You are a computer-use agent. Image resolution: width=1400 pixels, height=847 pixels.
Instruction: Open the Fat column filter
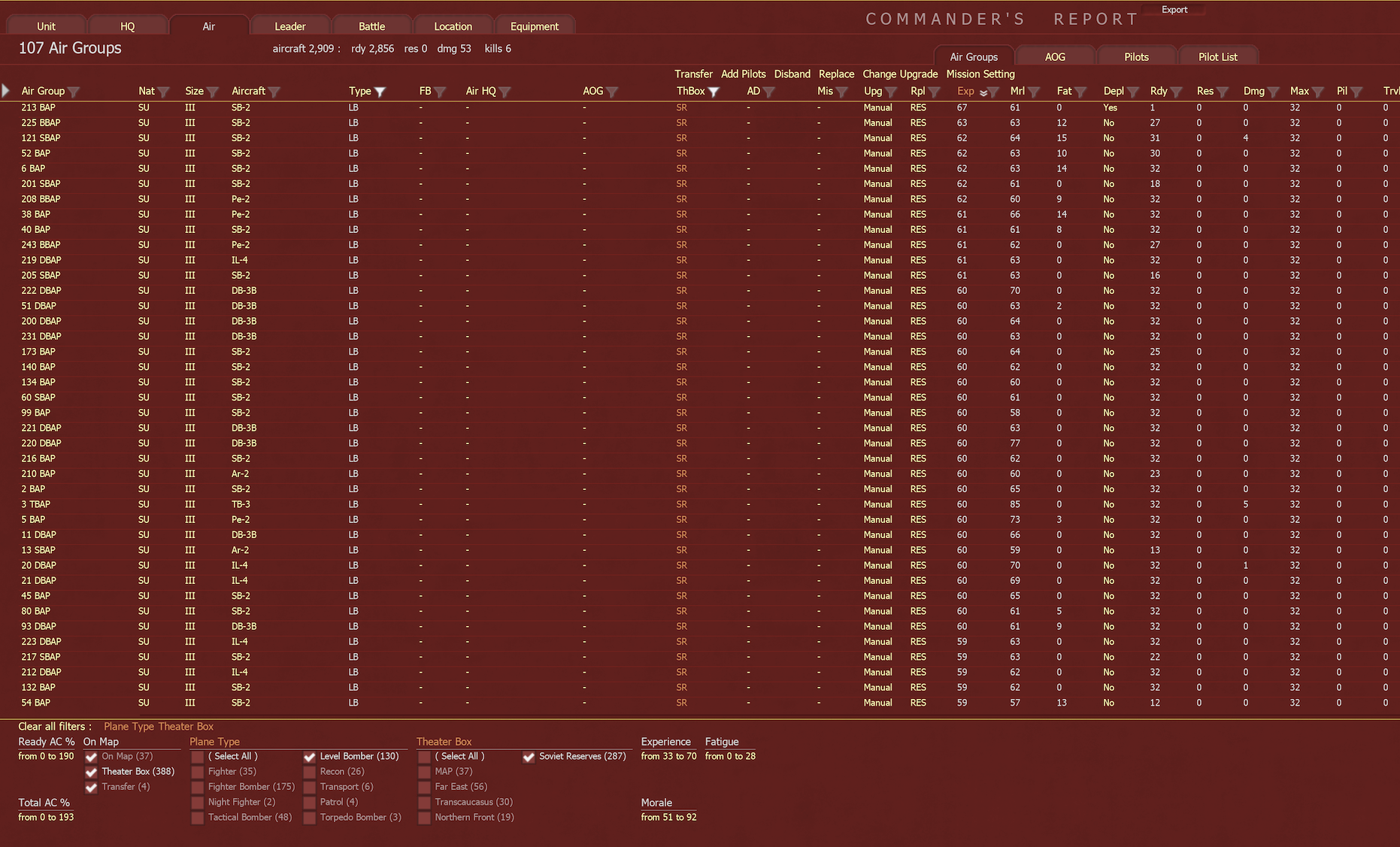point(1080,91)
